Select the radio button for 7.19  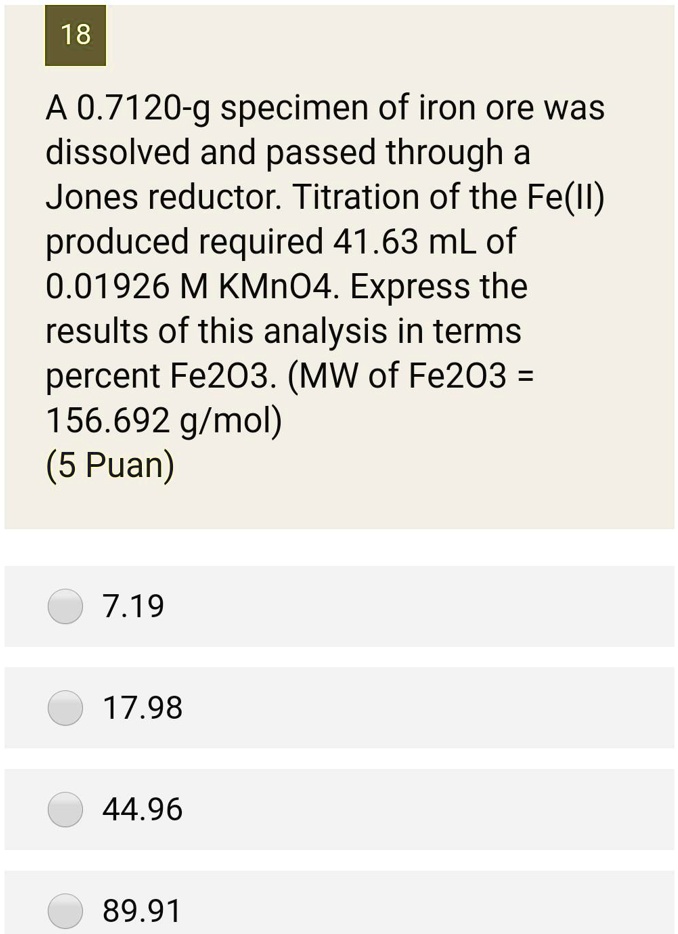pos(65,605)
